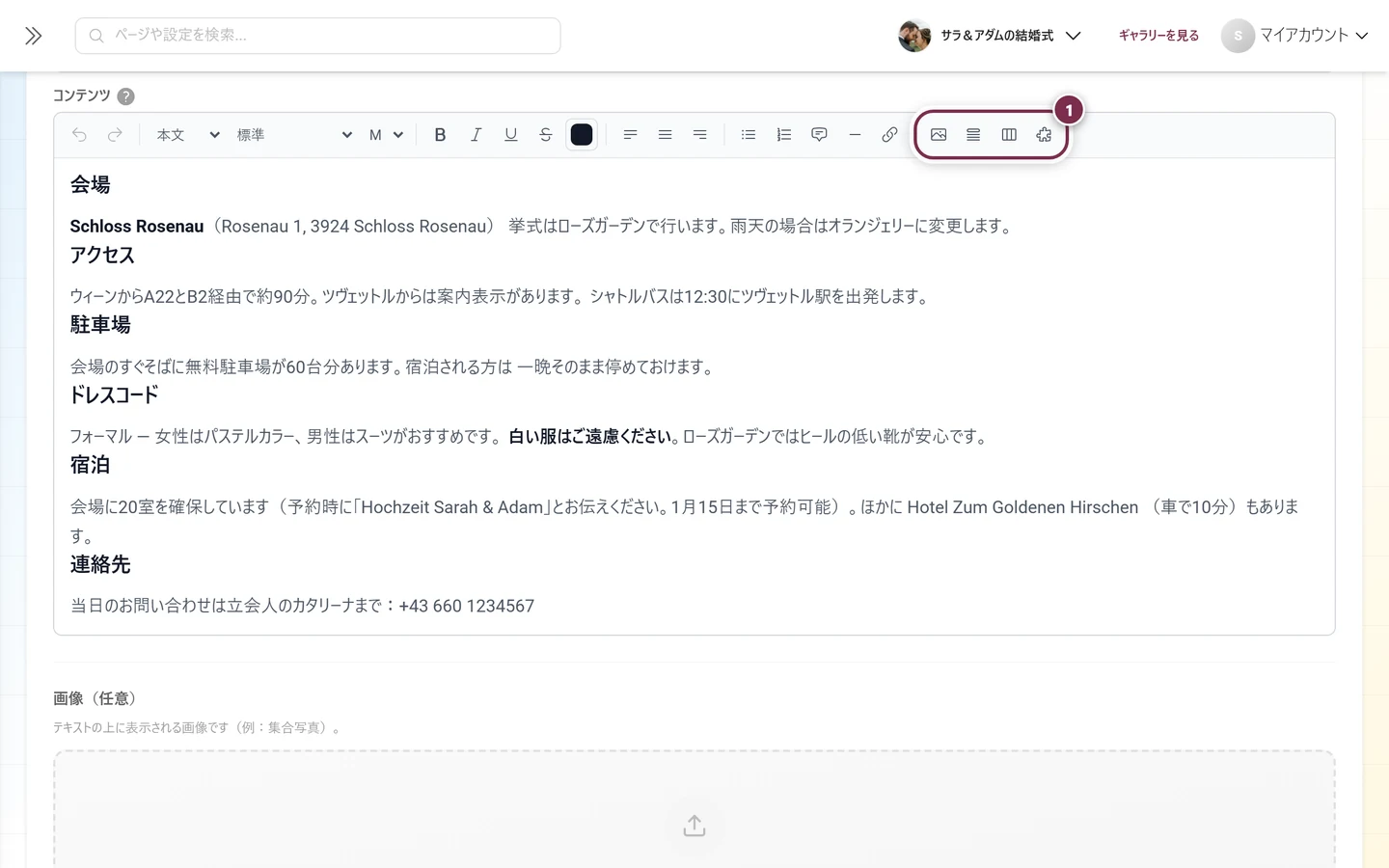The height and width of the screenshot is (868, 1389).
Task: Click the 駐車場 heading in editor
Action: pyautogui.click(x=100, y=325)
